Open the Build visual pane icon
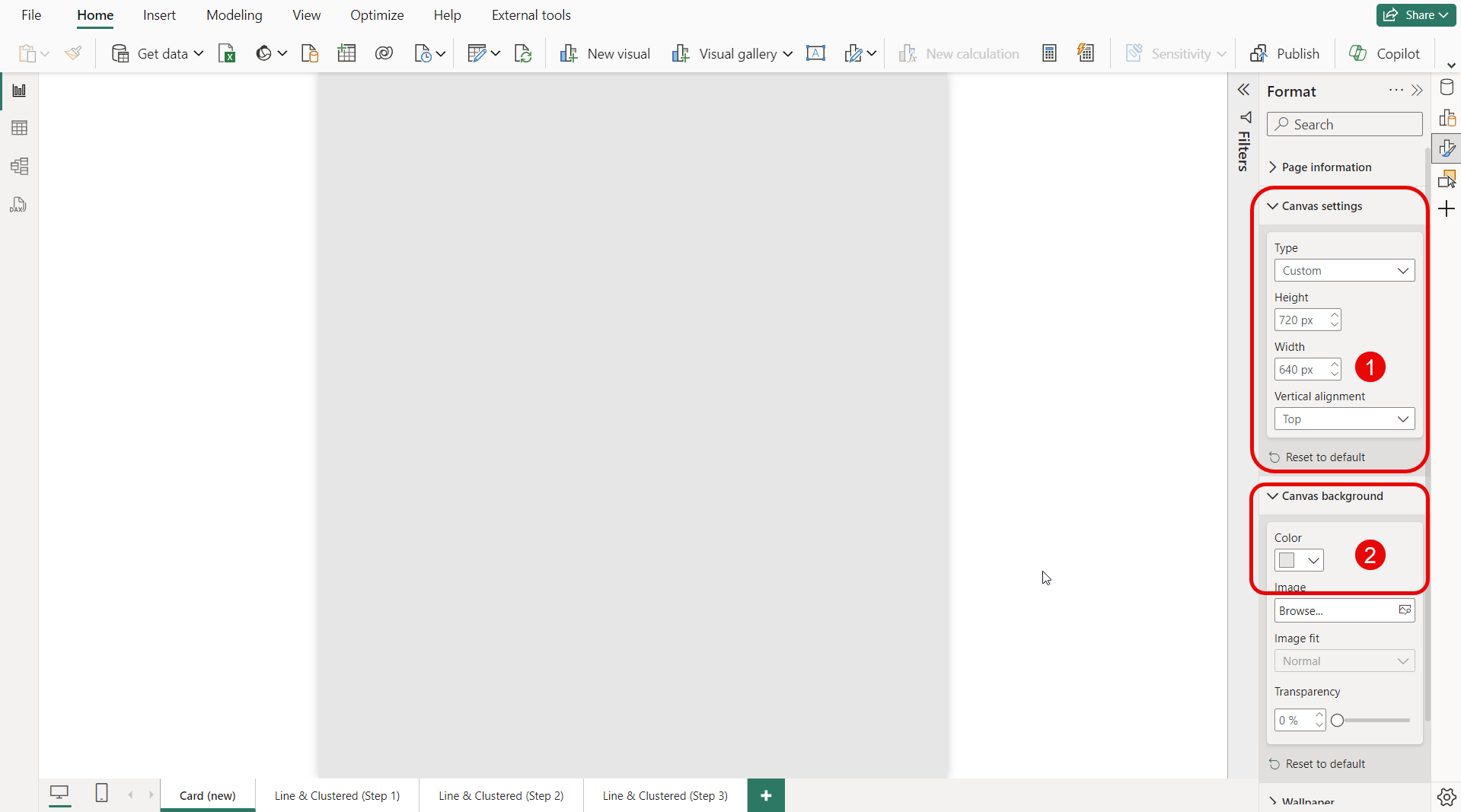The height and width of the screenshot is (812, 1461). [1447, 118]
